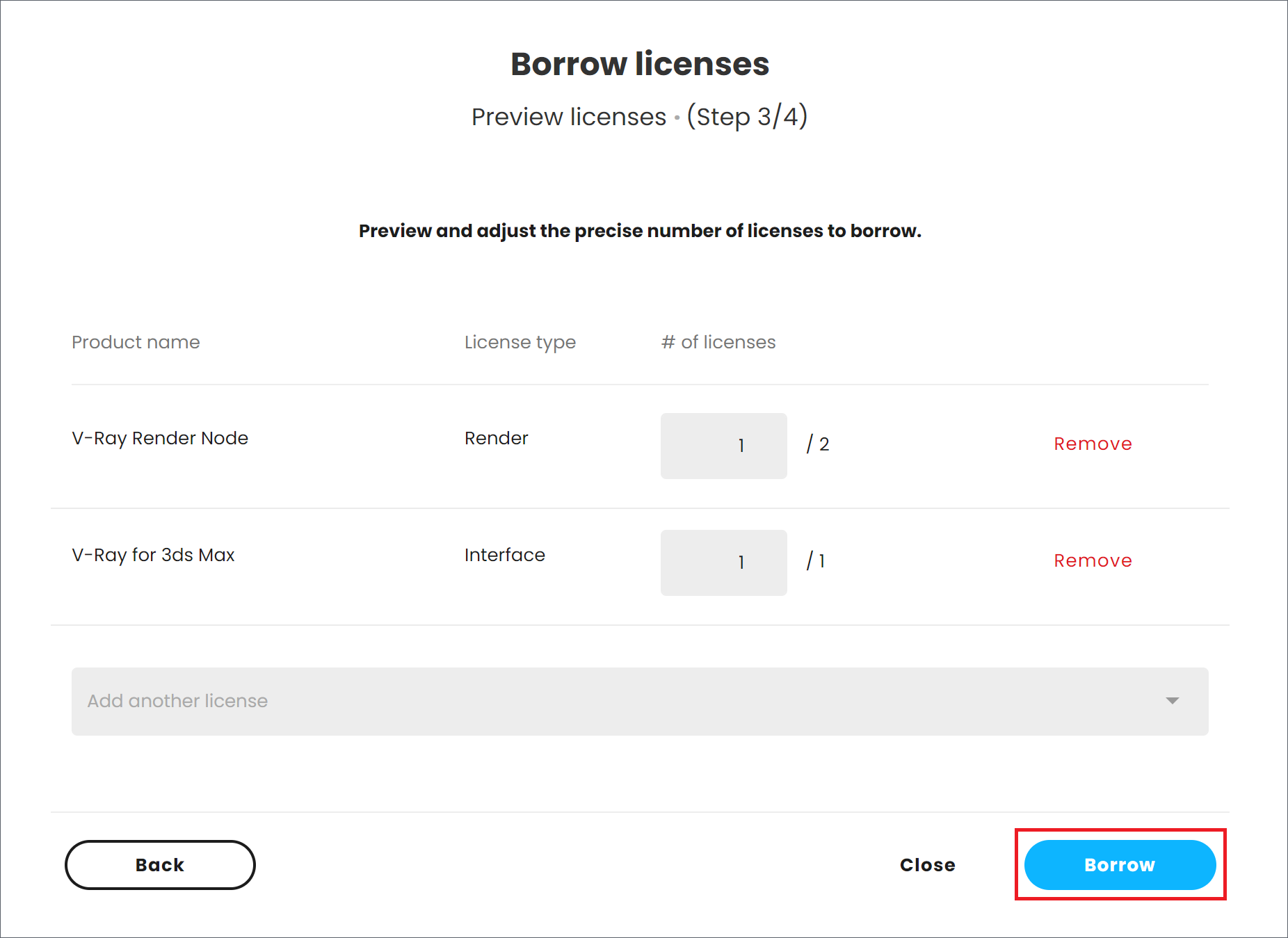Click the Borrow licenses dialog title
Image resolution: width=1288 pixels, height=938 pixels.
click(x=640, y=64)
